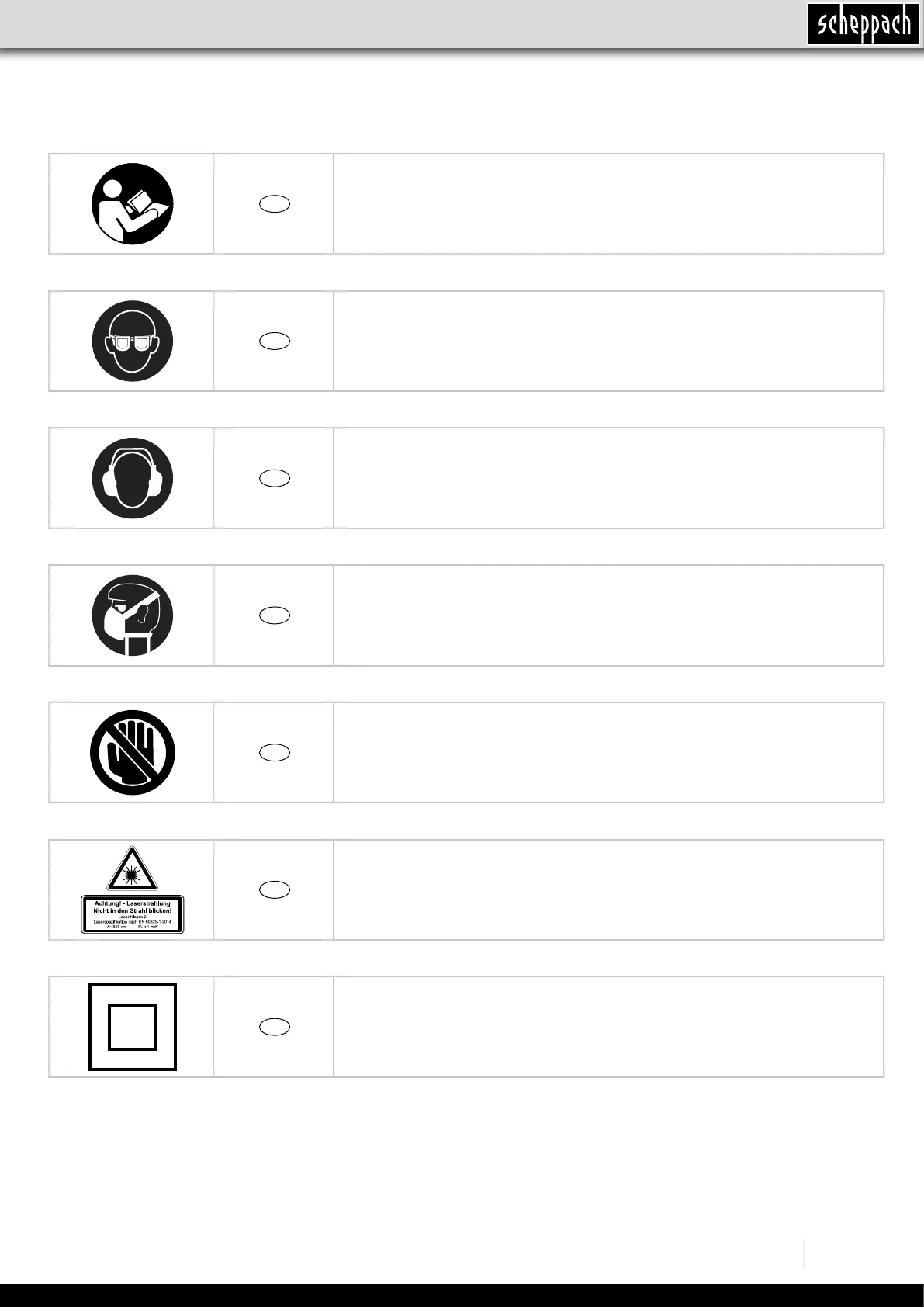Click the laser warning triangle symbol

click(x=132, y=868)
